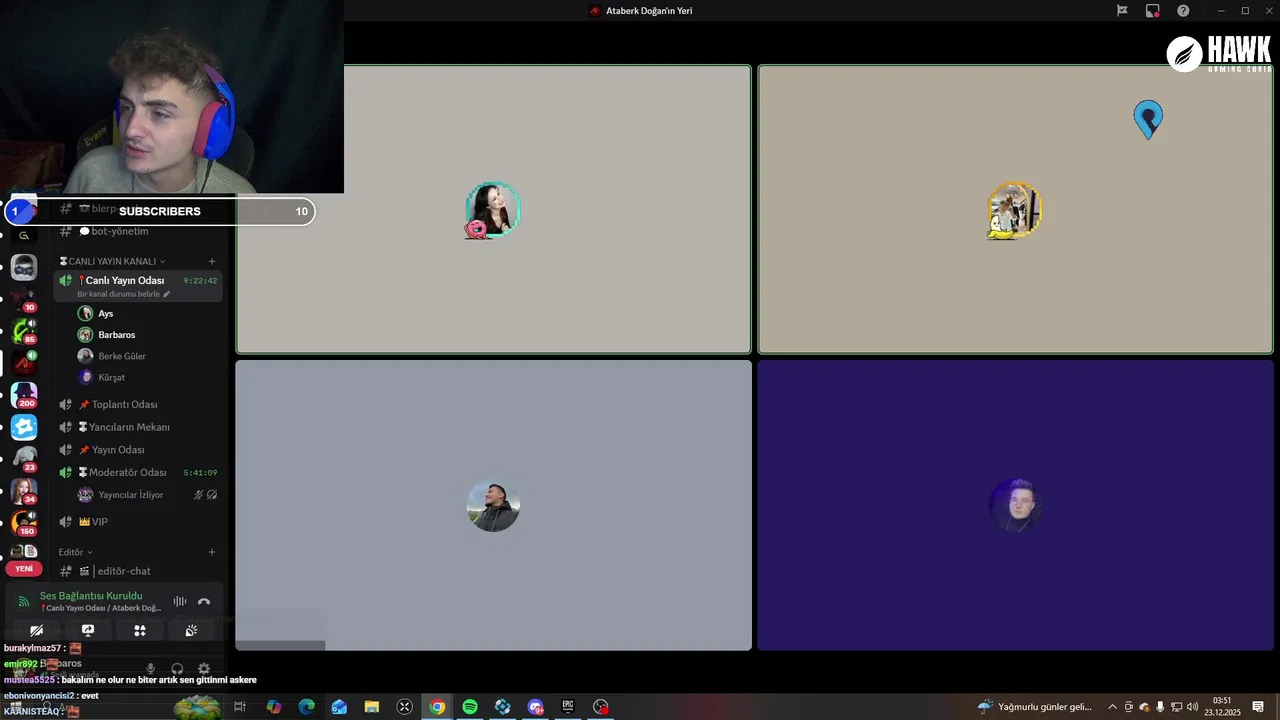Collapse the CANLI YAYIN KANALI category

(113, 261)
